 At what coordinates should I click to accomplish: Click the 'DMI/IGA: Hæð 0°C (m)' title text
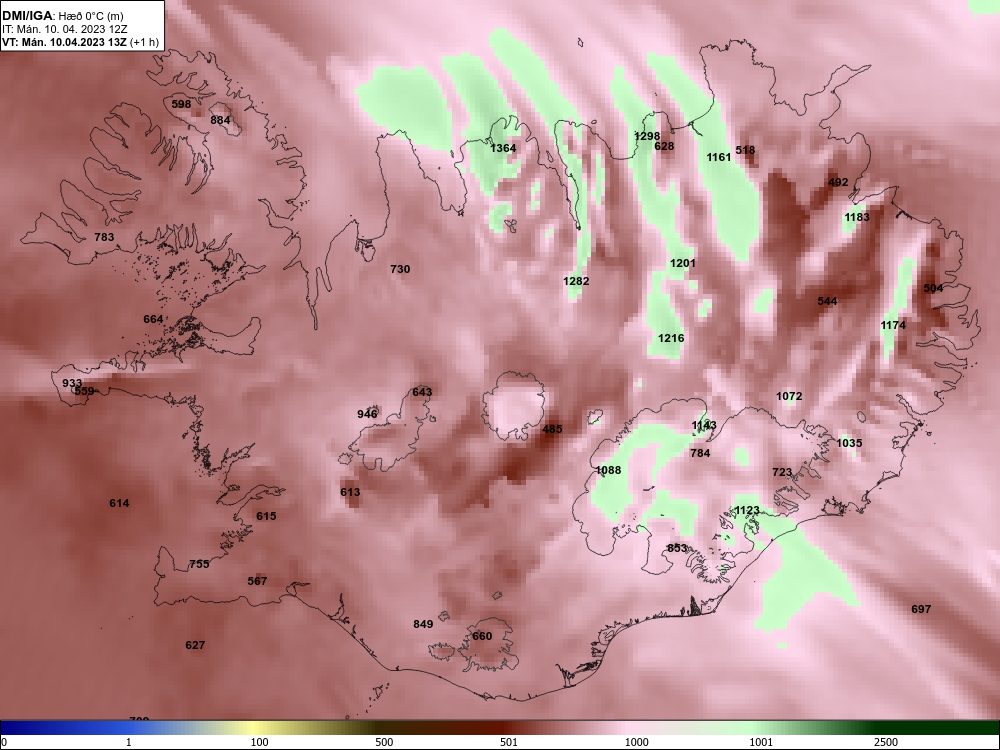(62, 16)
